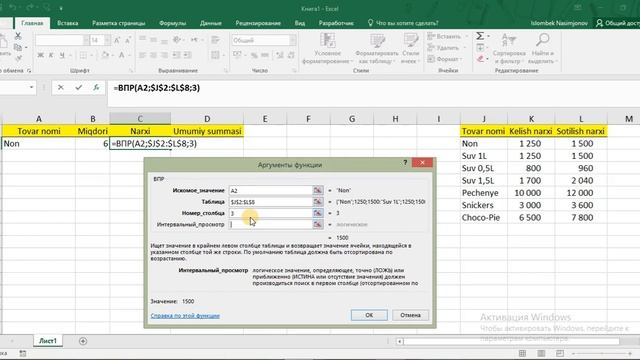Viewport: 640px width, 360px height.
Task: Click the dialog help question mark
Action: pos(405,162)
